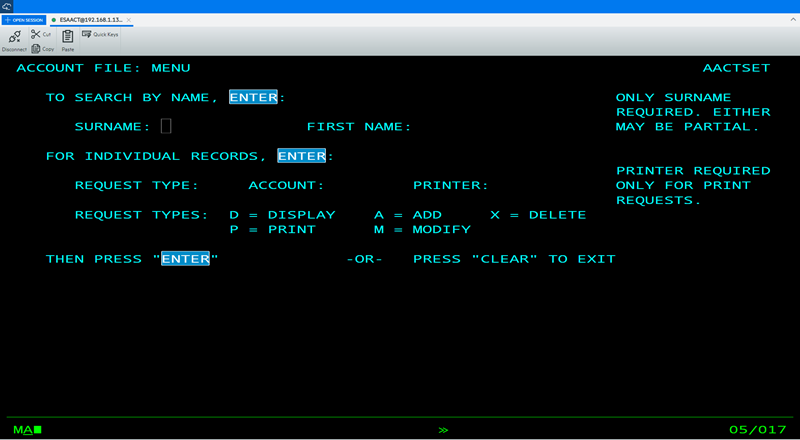
Task: Collapse the toolbar ribbon with the chevron
Action: click(793, 19)
